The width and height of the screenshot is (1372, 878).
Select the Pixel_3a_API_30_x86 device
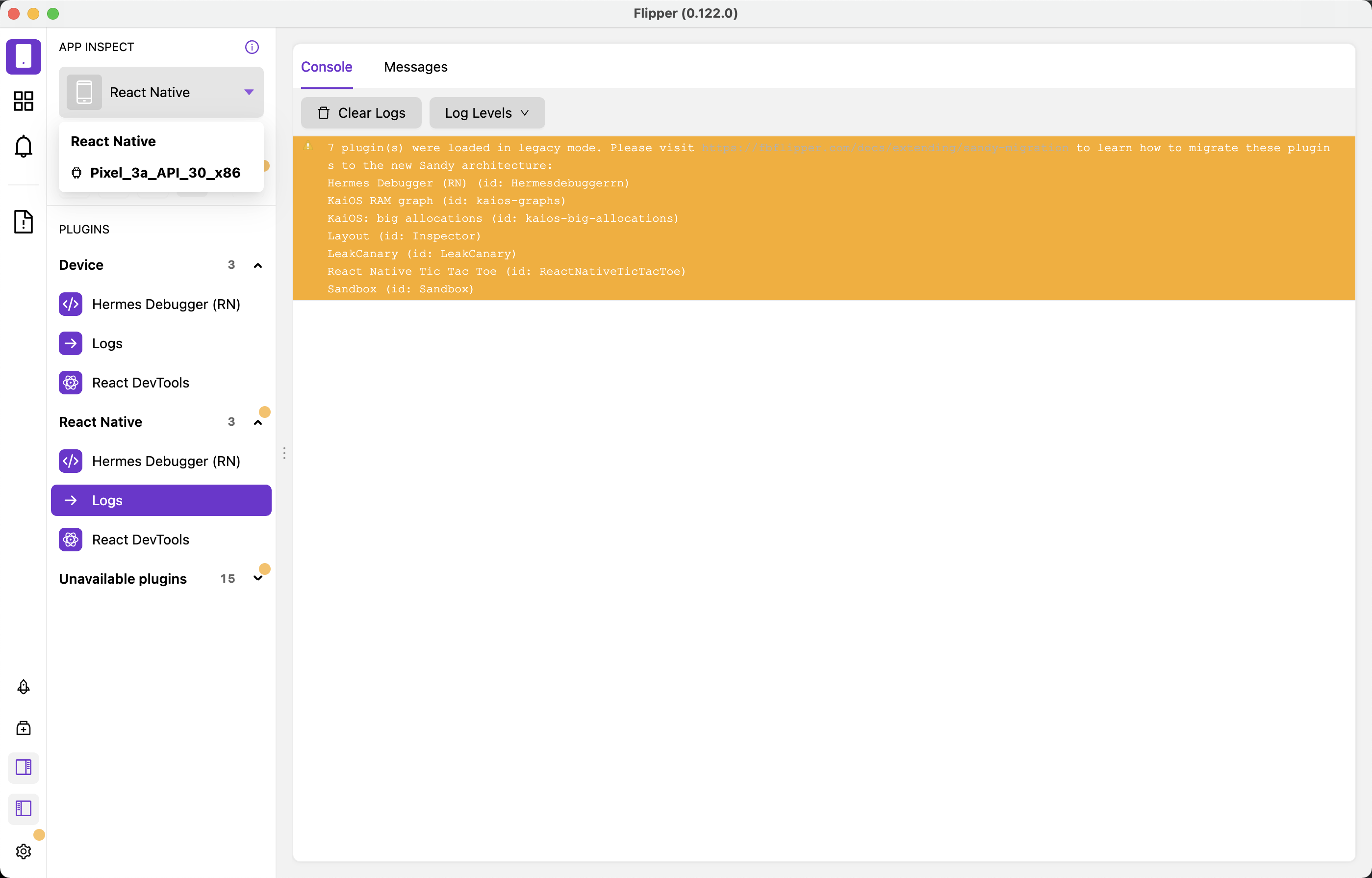[165, 173]
